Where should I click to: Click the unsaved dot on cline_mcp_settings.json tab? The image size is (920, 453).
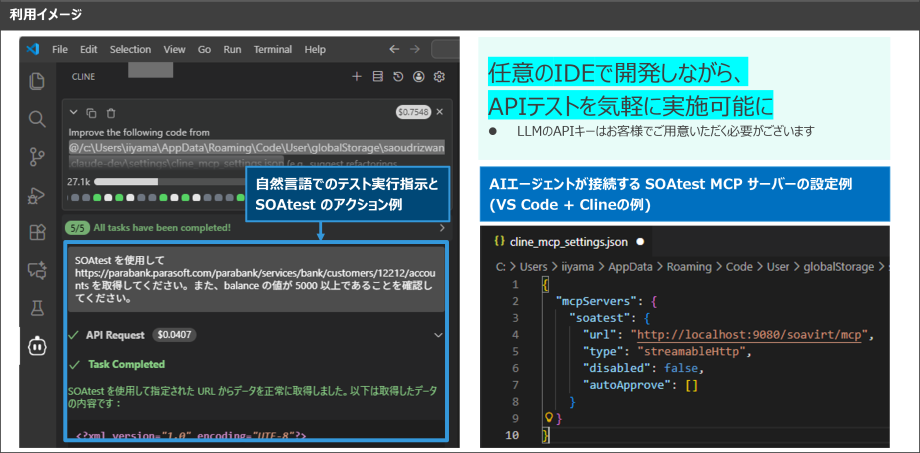[x=640, y=241]
